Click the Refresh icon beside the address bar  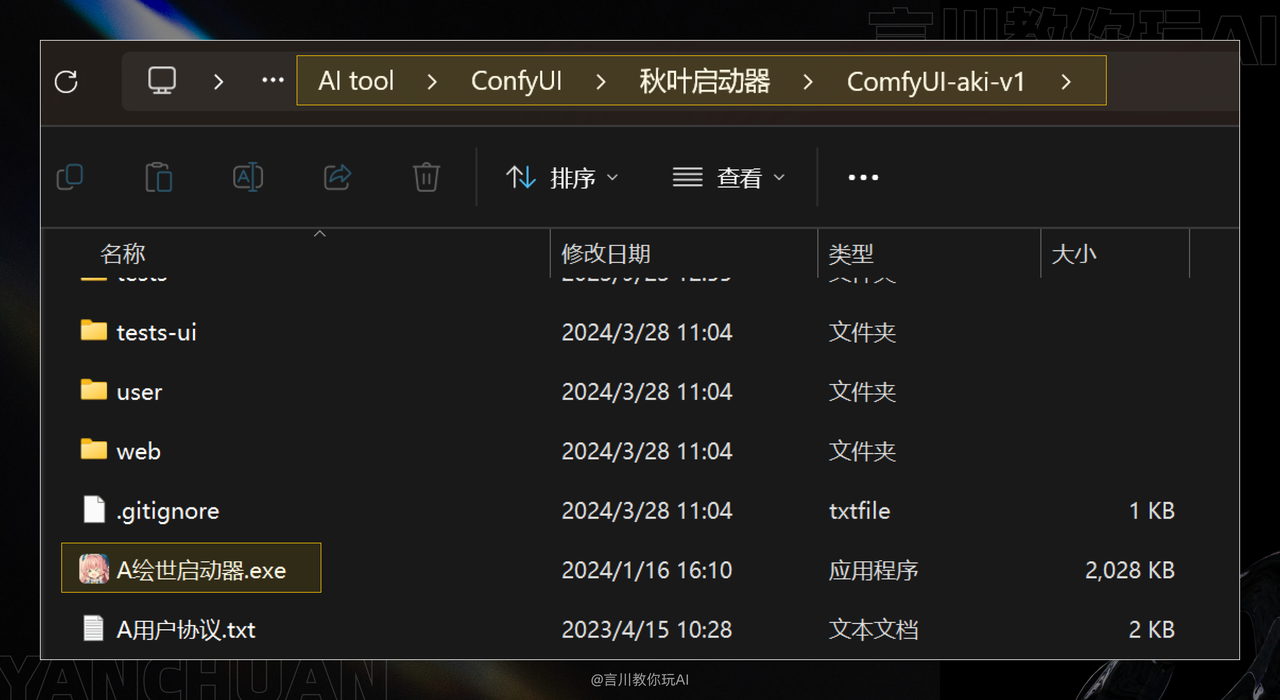tap(65, 82)
